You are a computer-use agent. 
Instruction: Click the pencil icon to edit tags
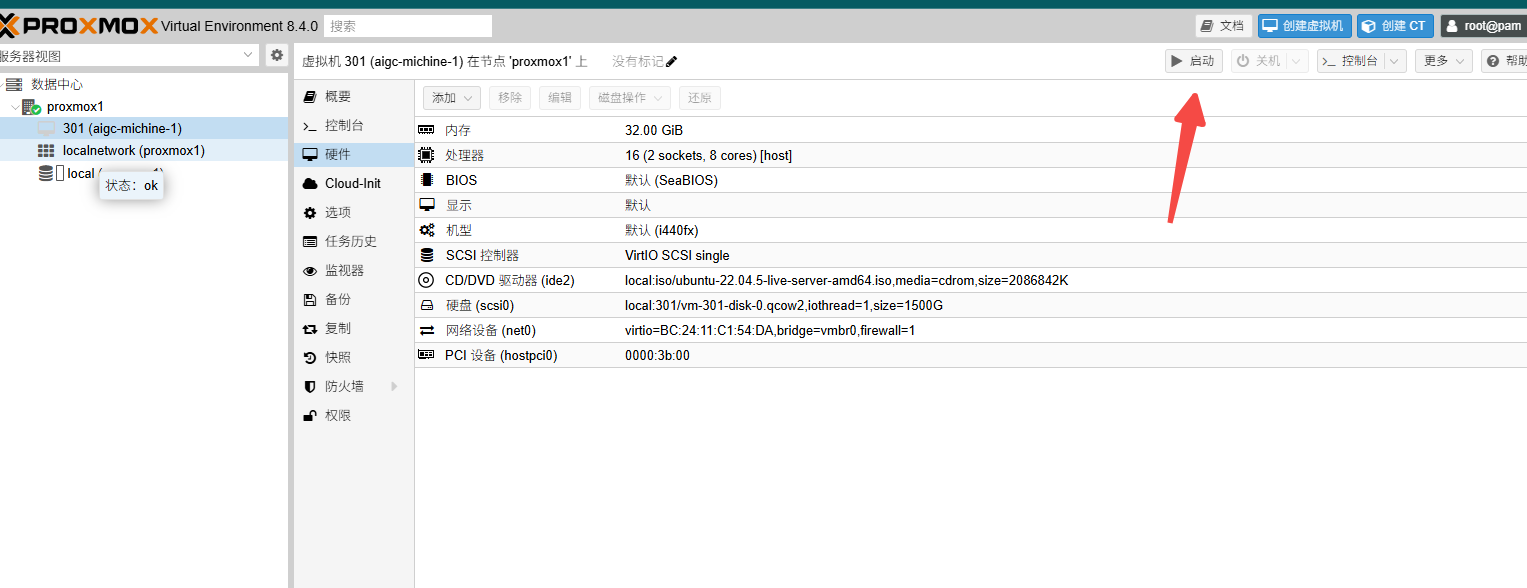coord(672,62)
